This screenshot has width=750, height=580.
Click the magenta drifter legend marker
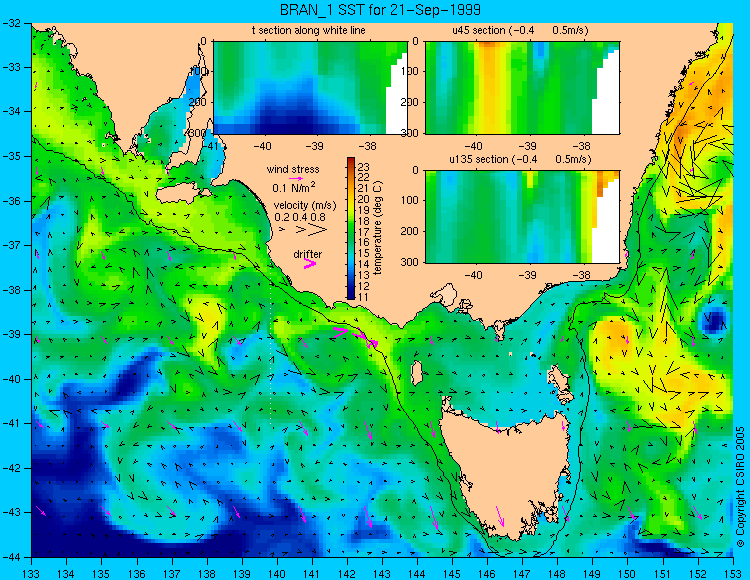[x=310, y=263]
